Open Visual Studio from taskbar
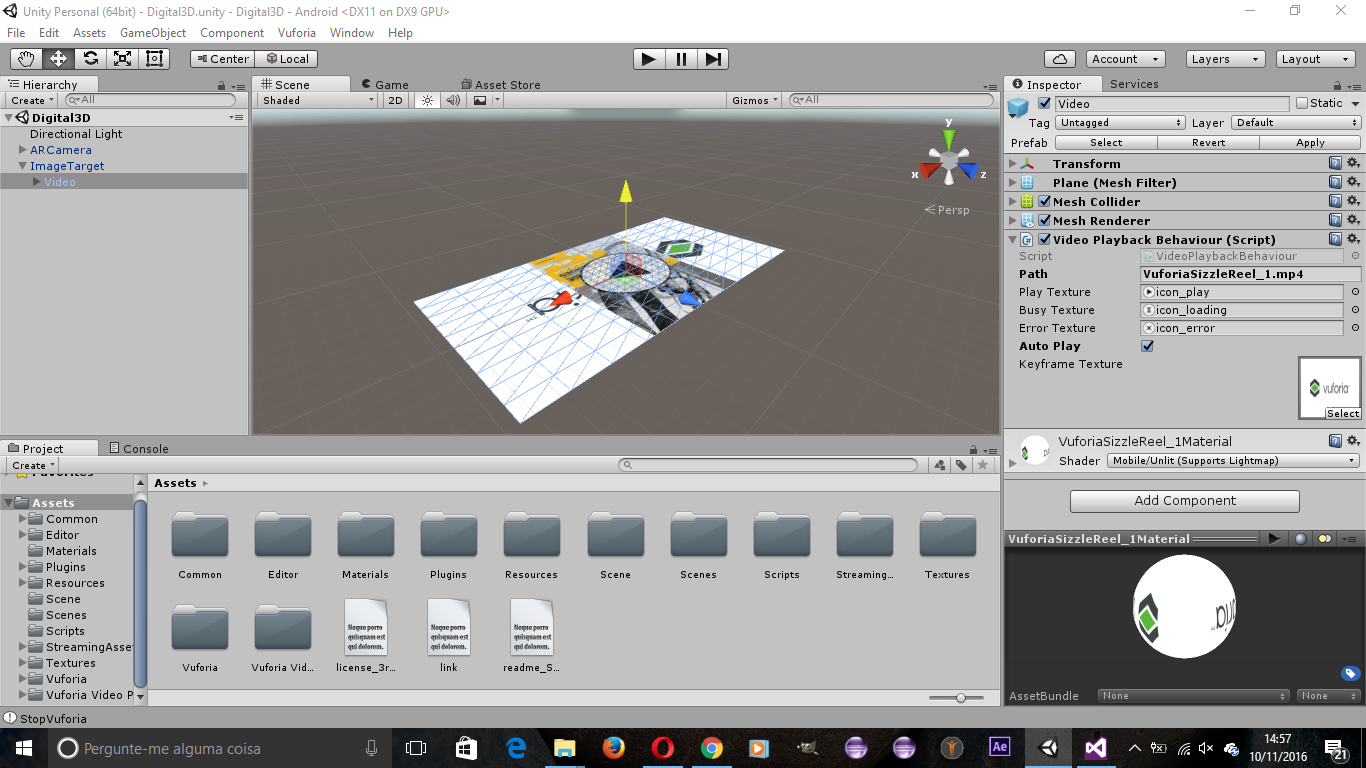 [x=1095, y=748]
